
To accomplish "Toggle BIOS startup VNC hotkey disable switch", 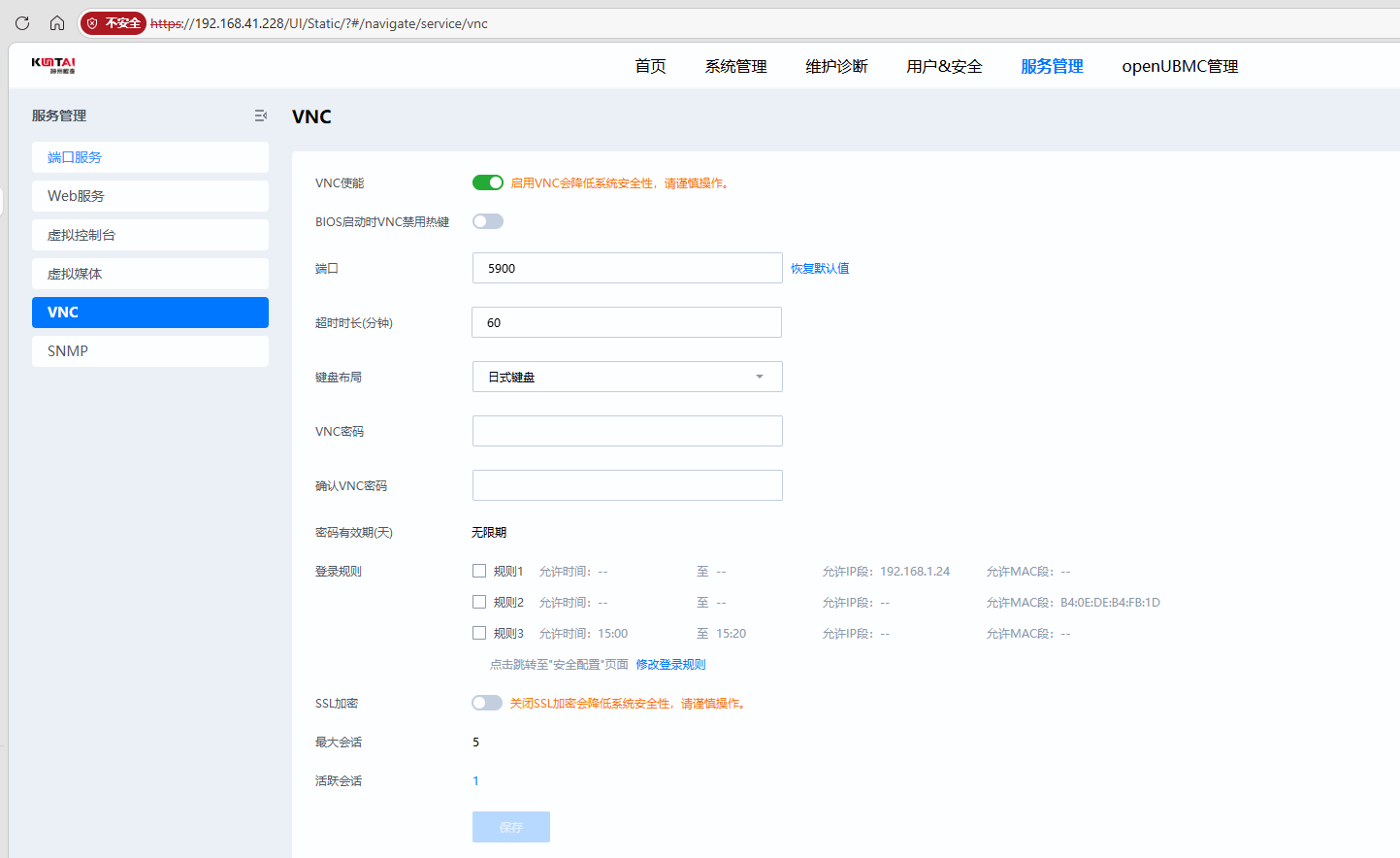I will coord(488,221).
